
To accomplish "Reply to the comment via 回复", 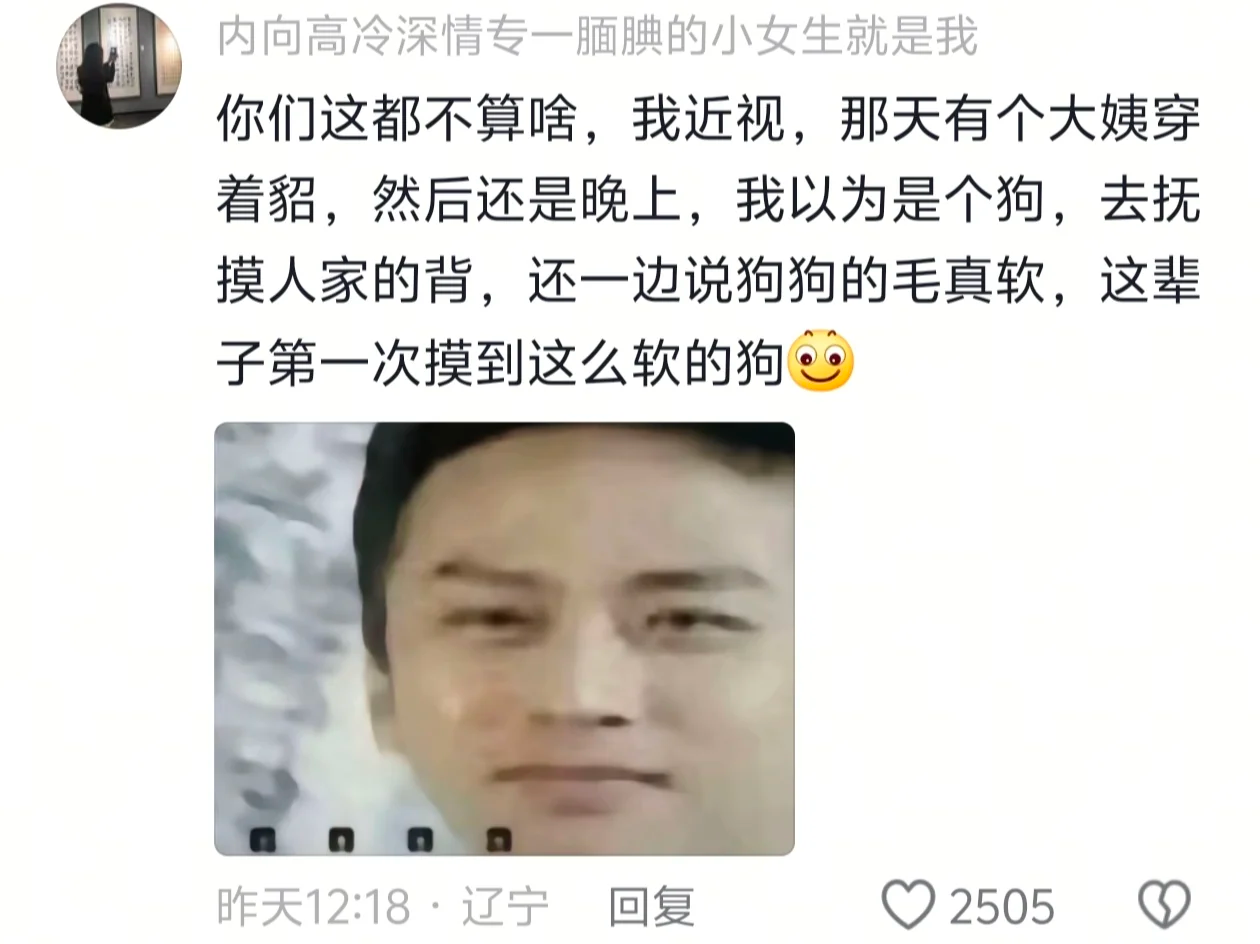I will tap(652, 907).
